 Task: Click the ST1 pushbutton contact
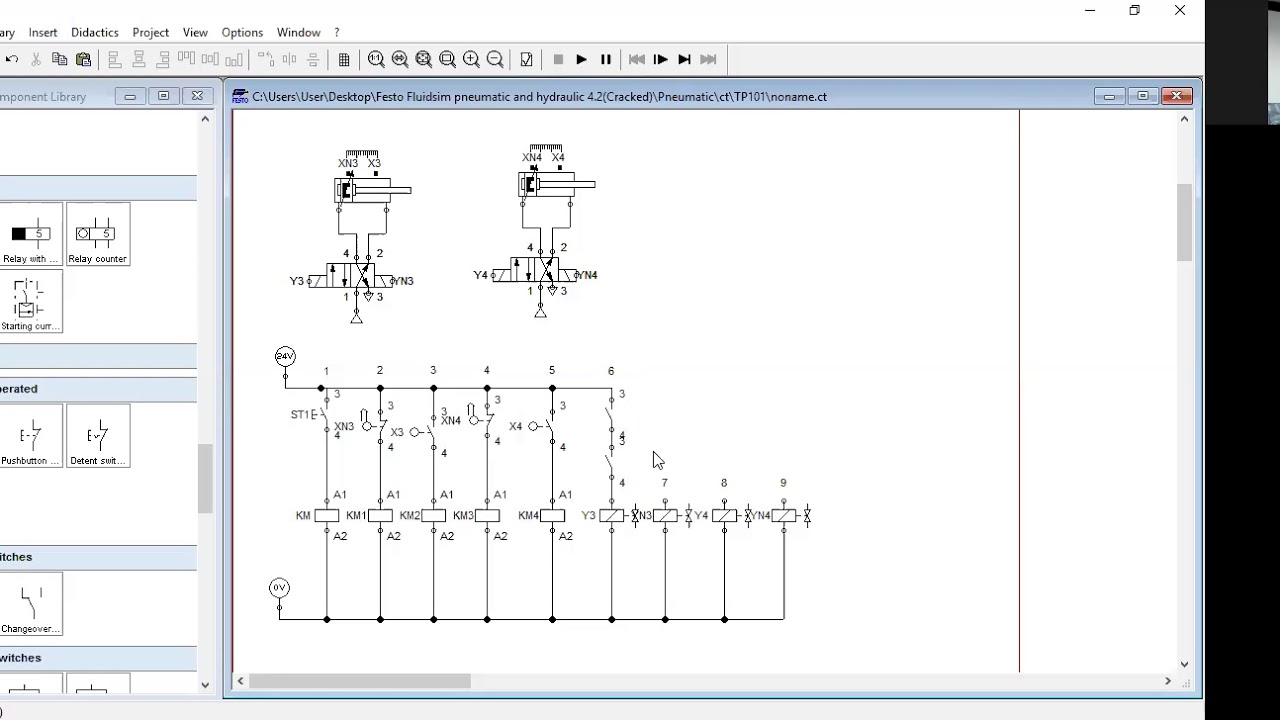tap(321, 415)
